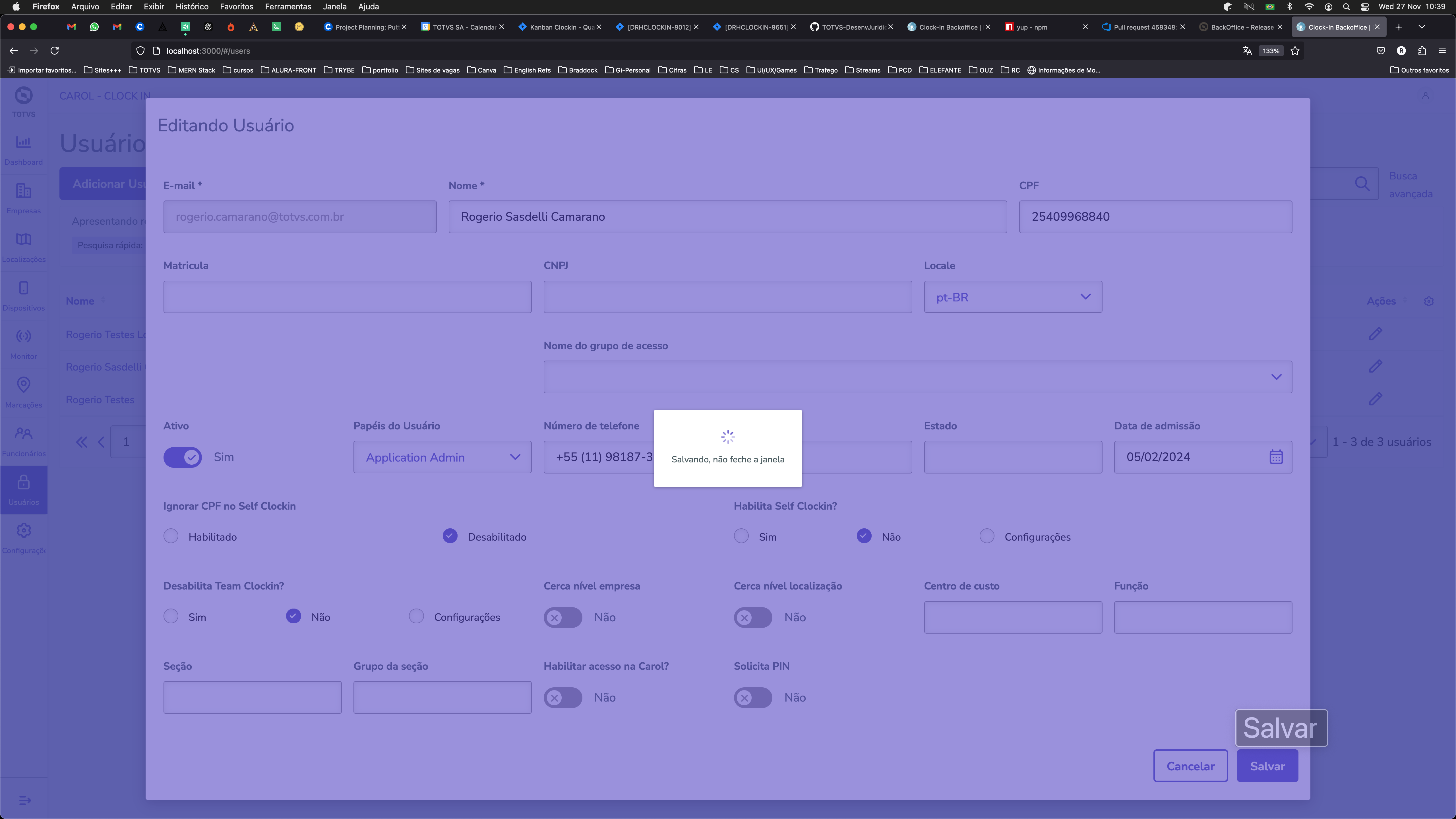Image resolution: width=1456 pixels, height=819 pixels.
Task: Expand the Locale pt-BR dropdown
Action: pyautogui.click(x=1012, y=297)
